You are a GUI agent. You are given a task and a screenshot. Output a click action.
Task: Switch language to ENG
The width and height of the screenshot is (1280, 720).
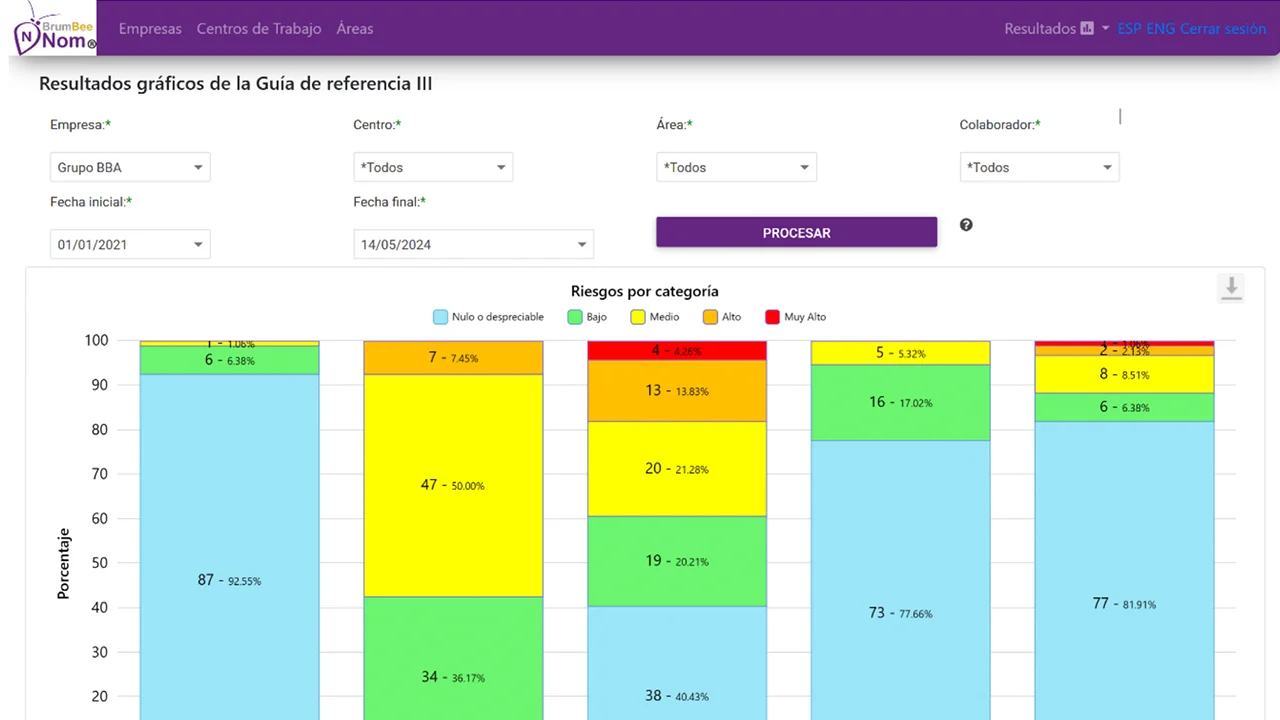pos(1161,29)
